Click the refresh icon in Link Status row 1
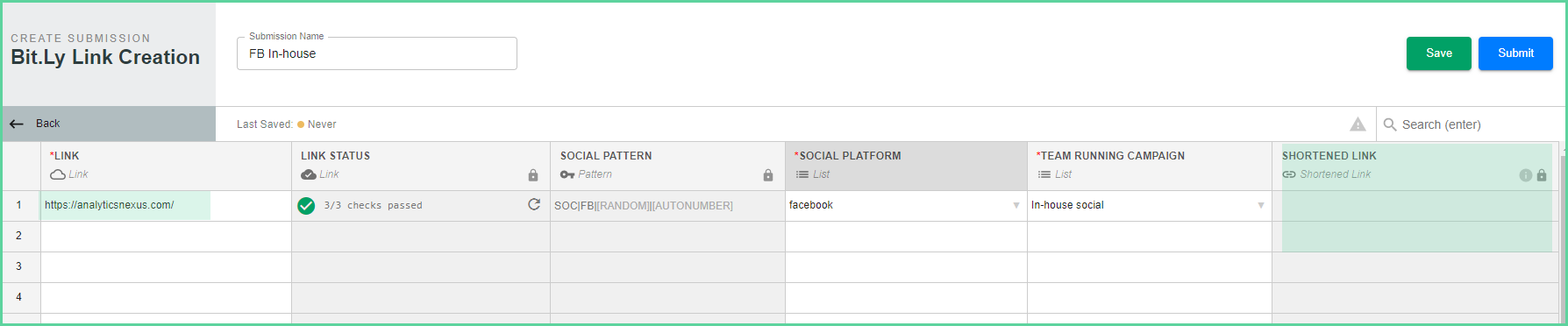The height and width of the screenshot is (326, 1568). [533, 204]
